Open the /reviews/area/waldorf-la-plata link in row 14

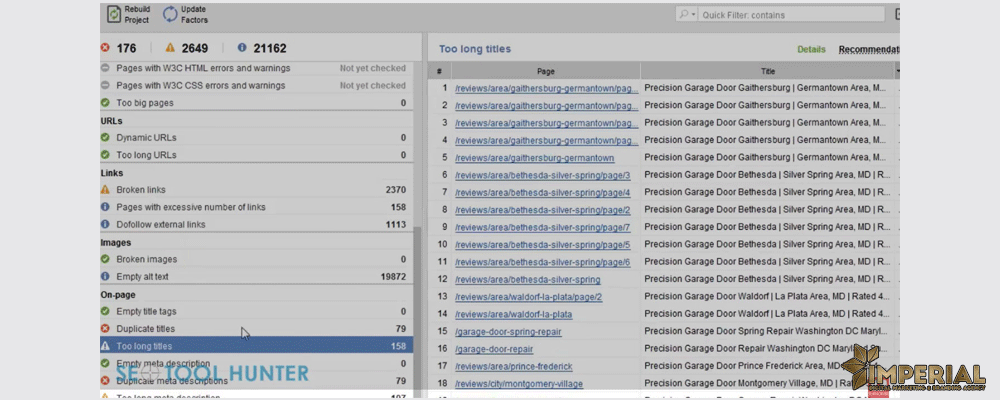point(513,314)
